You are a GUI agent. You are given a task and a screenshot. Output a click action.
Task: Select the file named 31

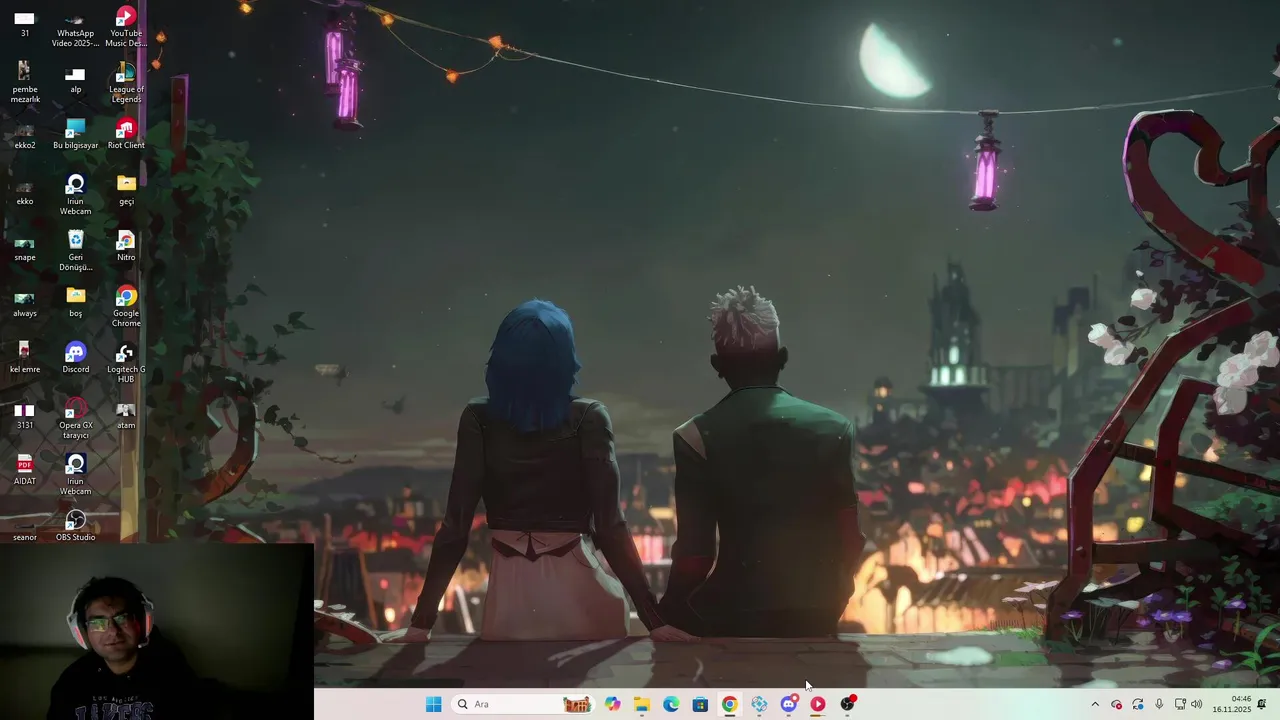pos(25,24)
